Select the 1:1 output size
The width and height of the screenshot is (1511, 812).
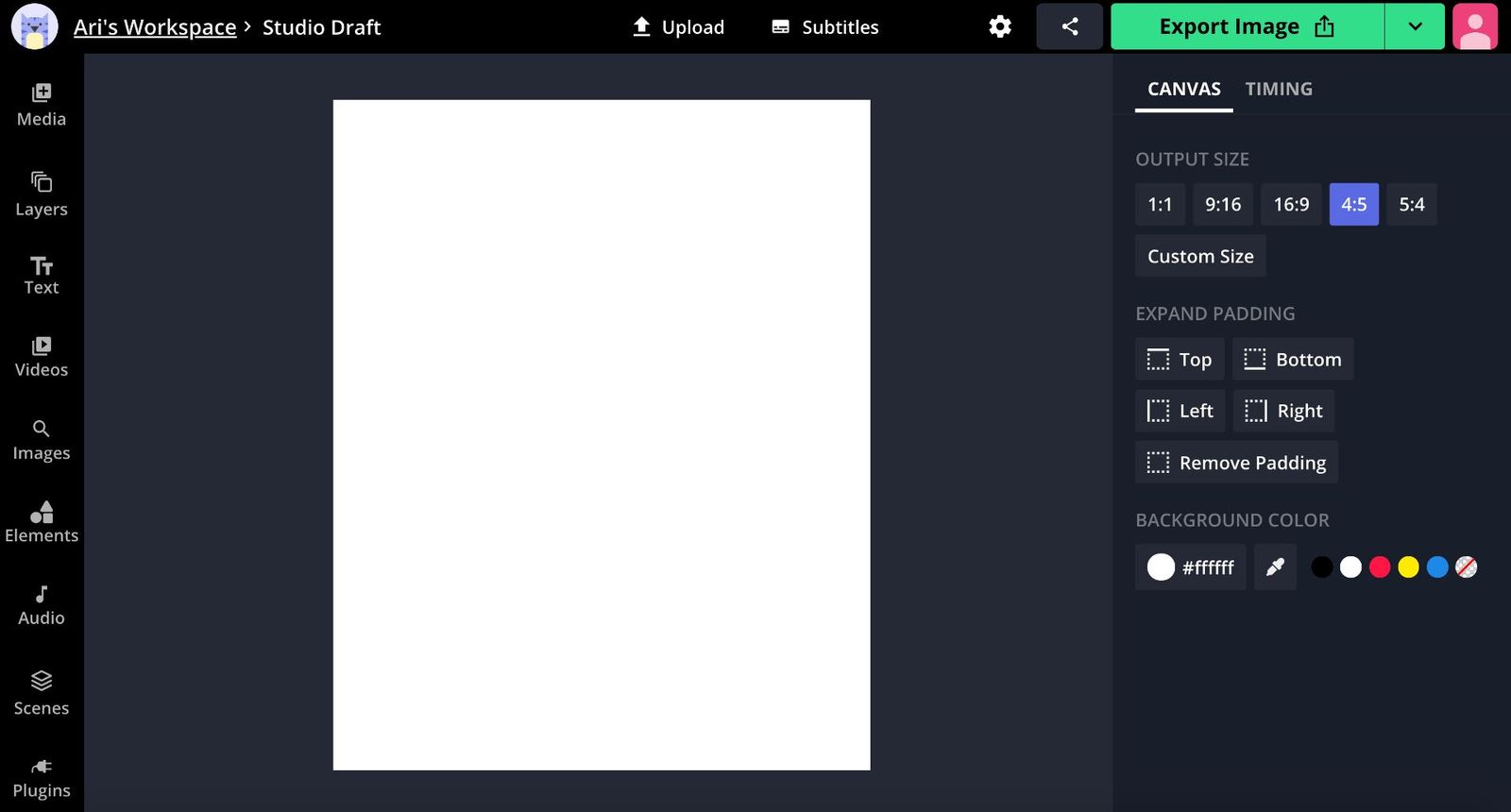tap(1160, 204)
